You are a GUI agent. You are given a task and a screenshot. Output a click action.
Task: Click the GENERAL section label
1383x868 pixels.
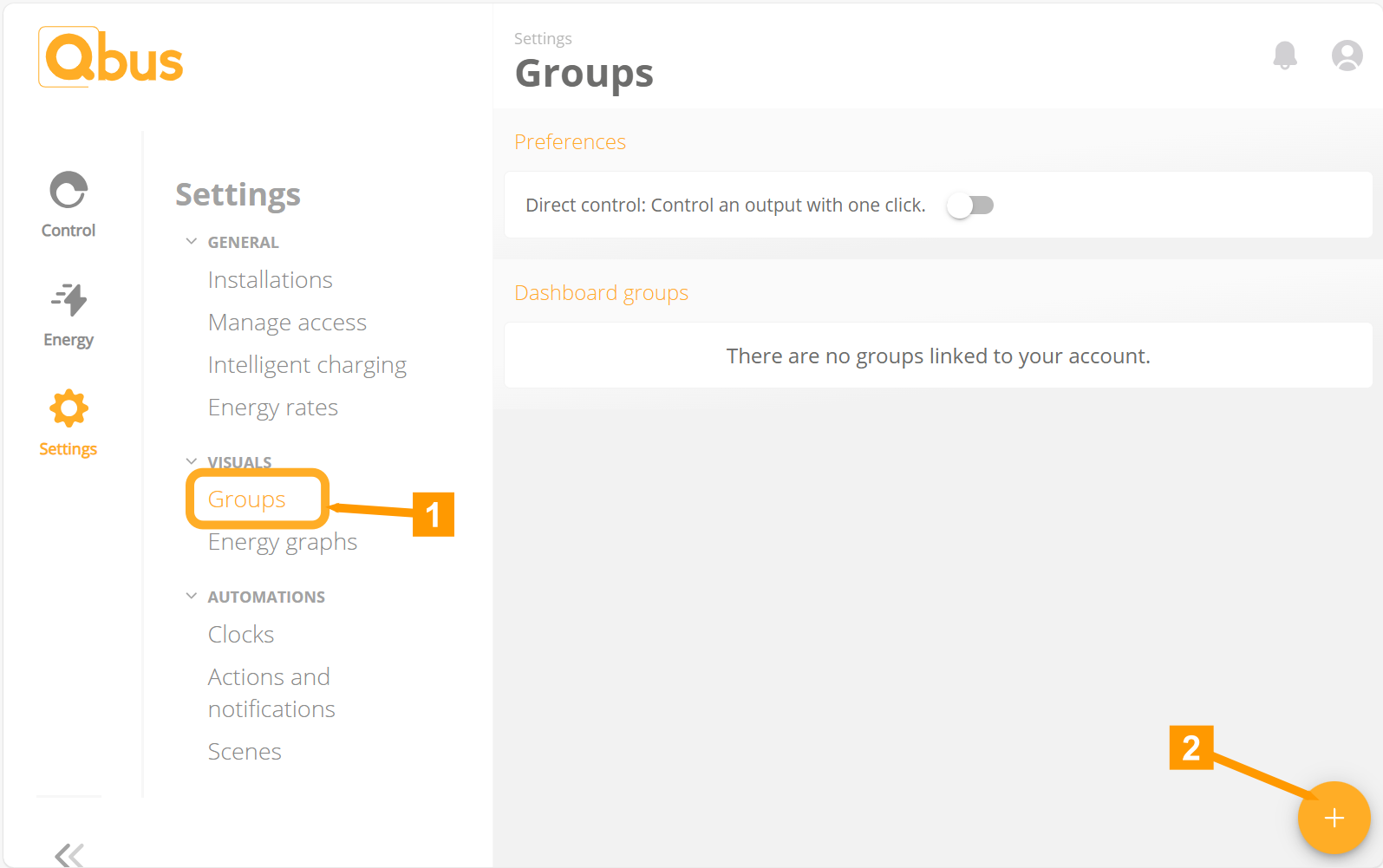(243, 243)
